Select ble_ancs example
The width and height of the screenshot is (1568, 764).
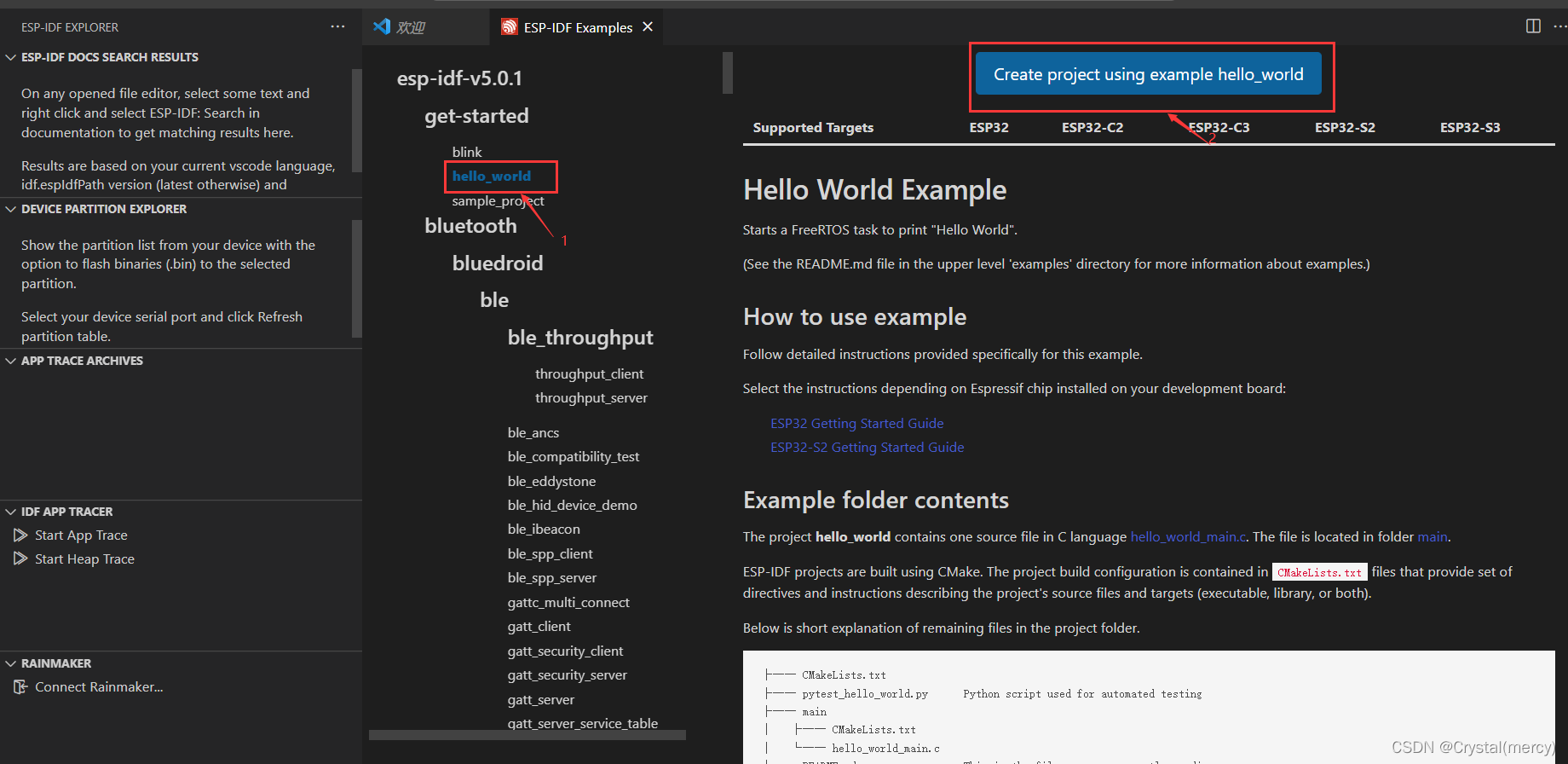point(533,432)
